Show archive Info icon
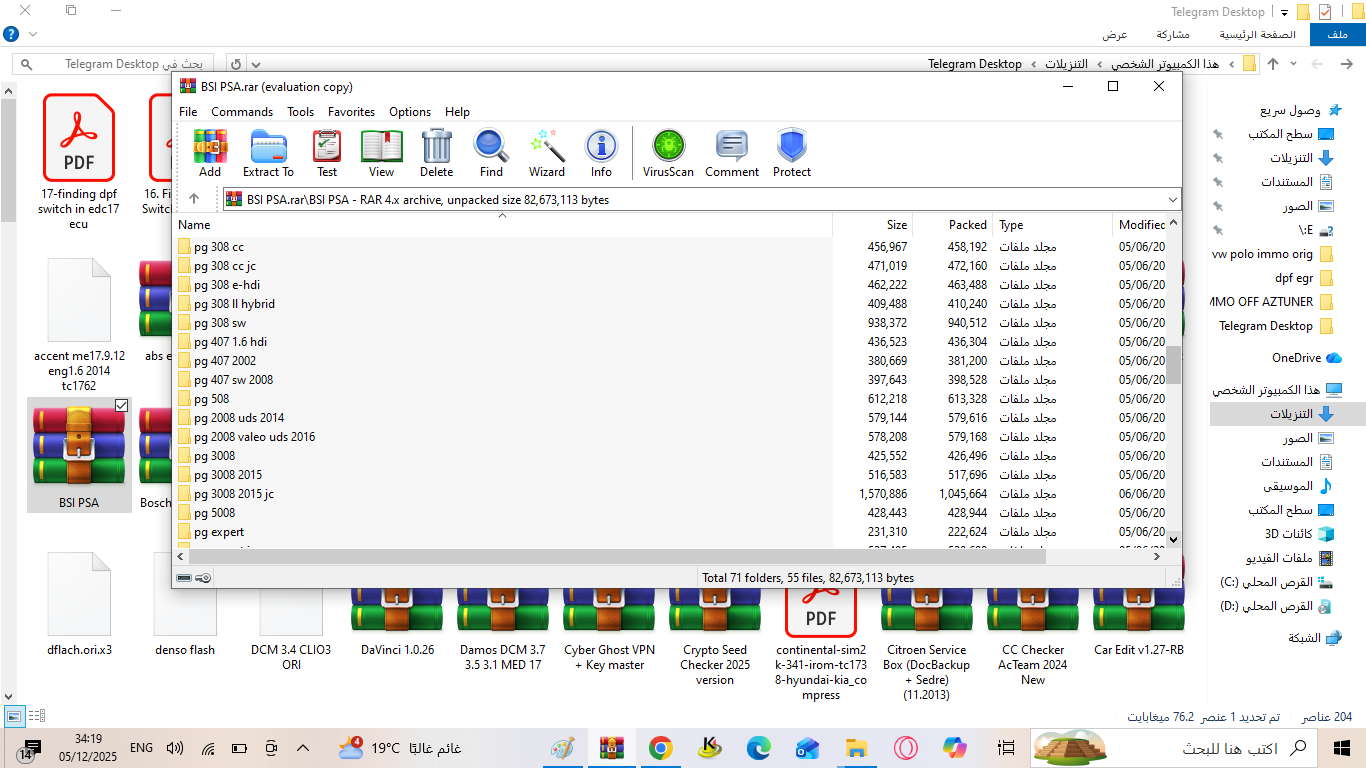1366x768 pixels. (601, 153)
